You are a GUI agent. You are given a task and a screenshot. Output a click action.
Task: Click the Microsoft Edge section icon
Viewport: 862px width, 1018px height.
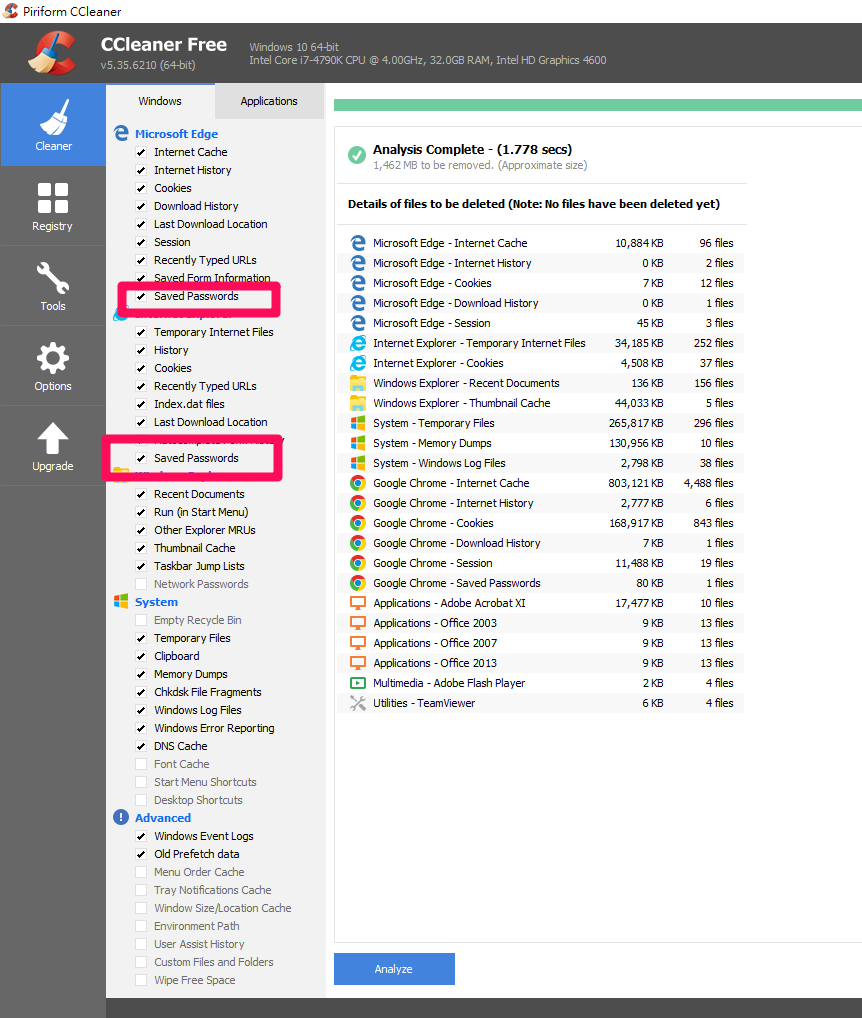coord(121,133)
